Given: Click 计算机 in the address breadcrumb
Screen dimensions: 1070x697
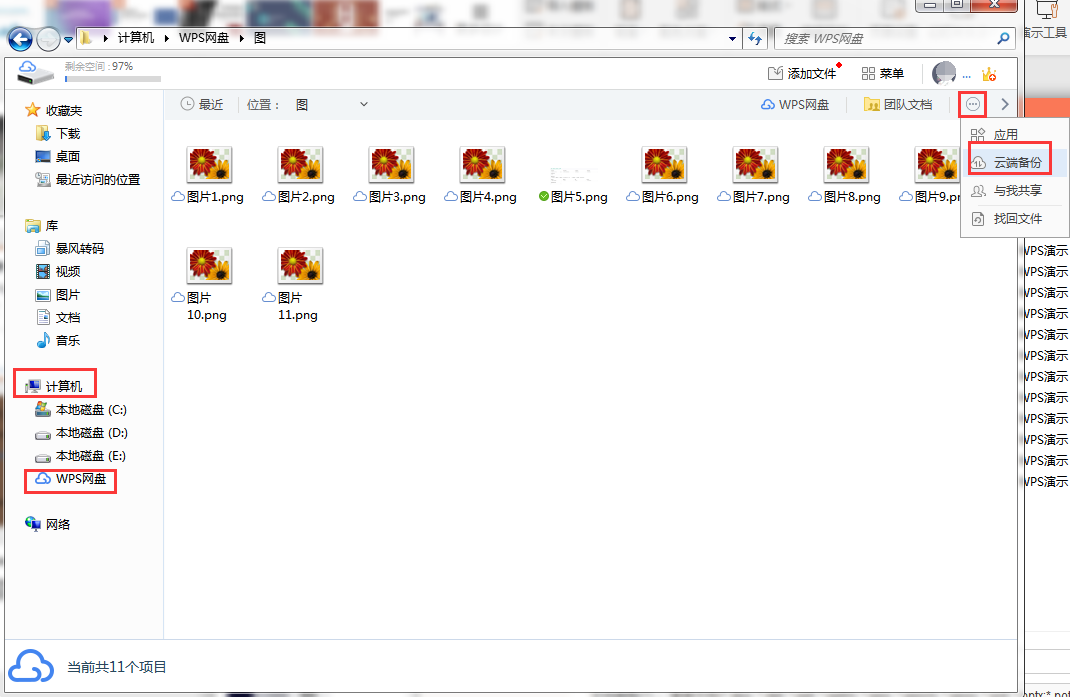Looking at the screenshot, I should point(136,38).
